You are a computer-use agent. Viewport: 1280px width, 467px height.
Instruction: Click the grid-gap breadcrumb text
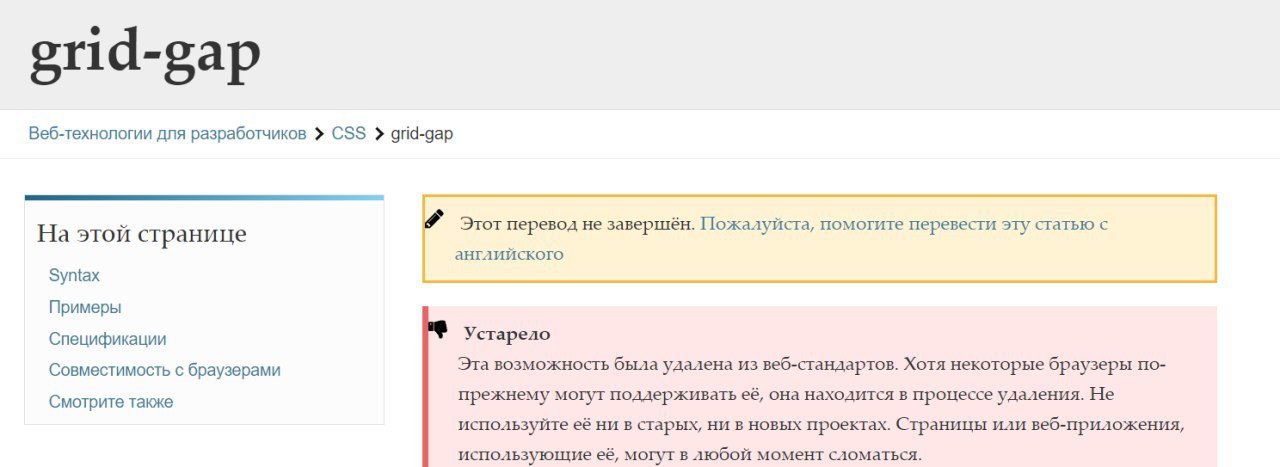coord(421,133)
